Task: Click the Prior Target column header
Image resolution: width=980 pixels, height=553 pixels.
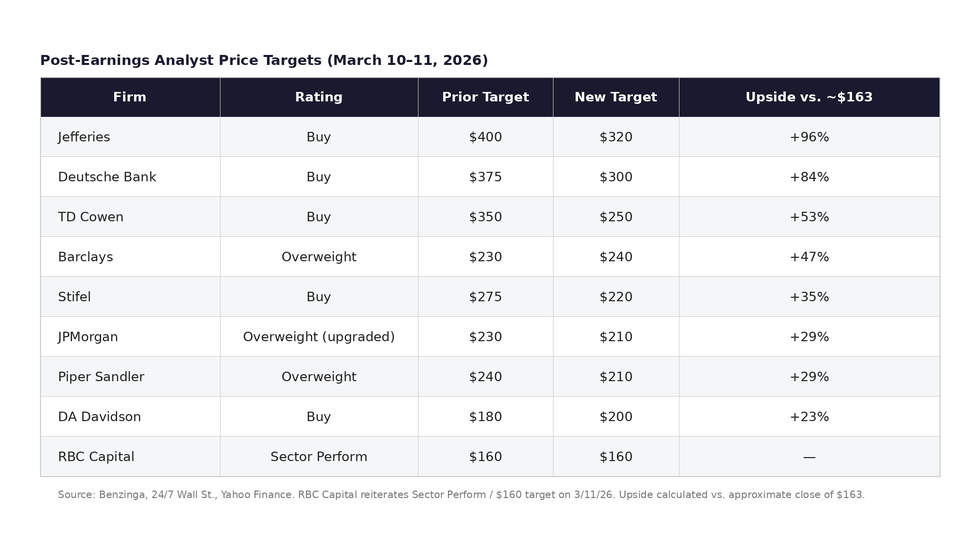Action: 485,97
